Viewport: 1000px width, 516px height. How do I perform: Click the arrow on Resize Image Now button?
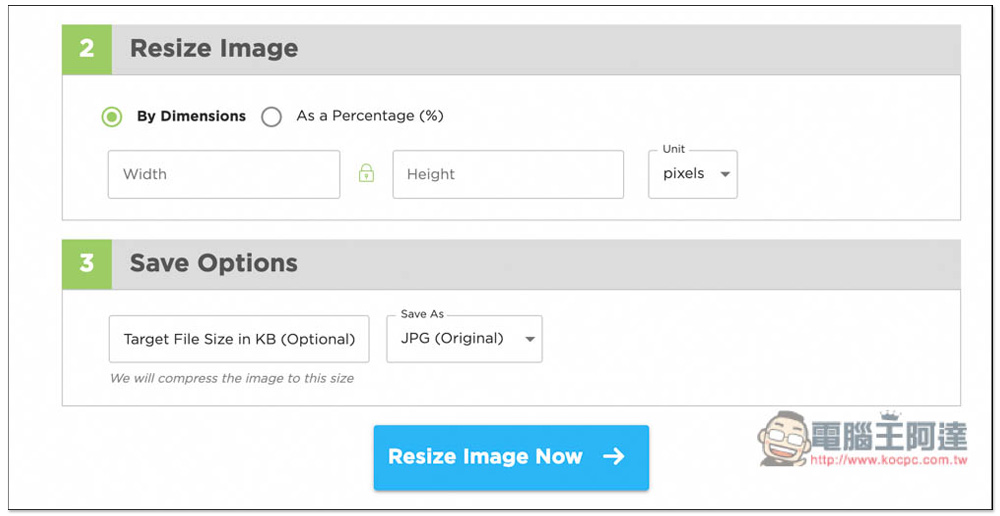[614, 456]
